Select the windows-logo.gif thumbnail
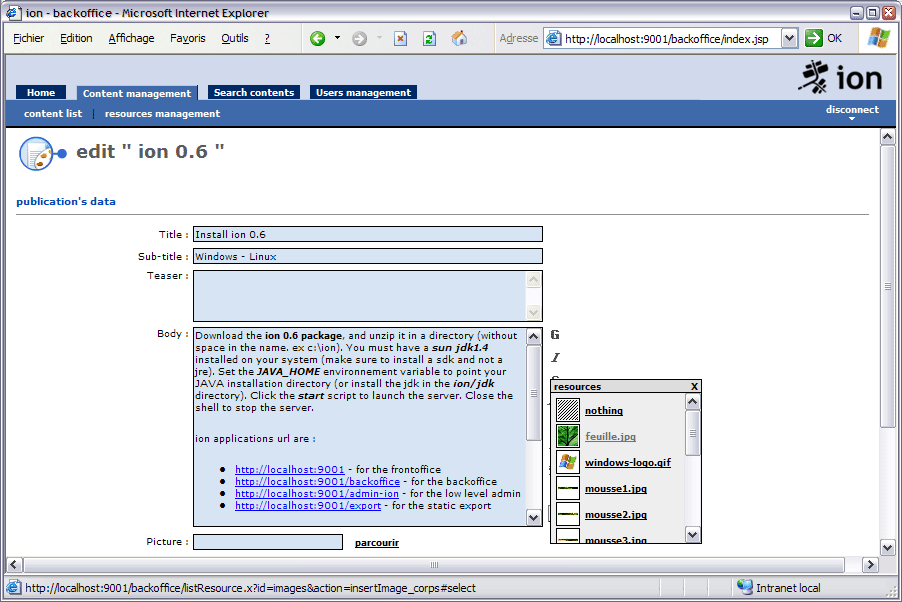The image size is (902, 602). [568, 462]
